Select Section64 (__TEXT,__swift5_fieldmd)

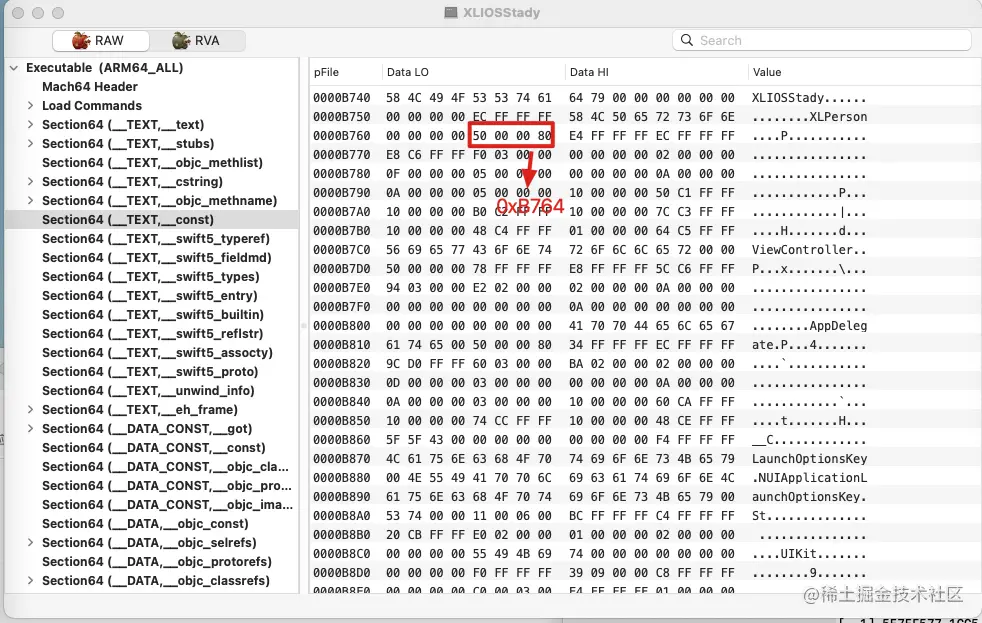(x=157, y=257)
